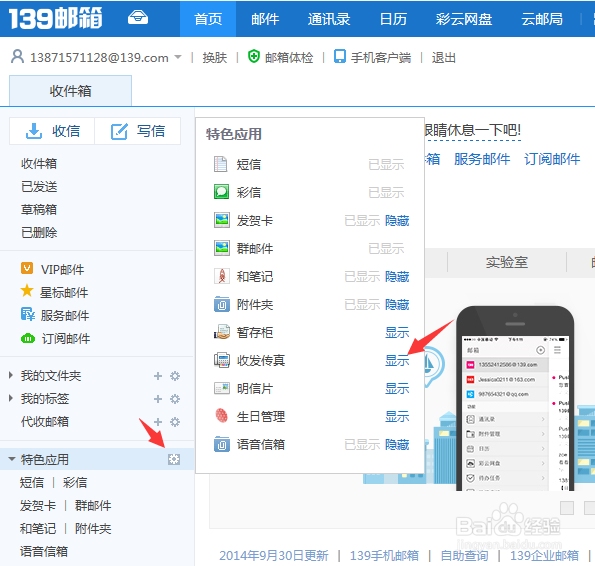The width and height of the screenshot is (595, 566).
Task: Click gear icon next to 我的文件夹
Action: 175,376
